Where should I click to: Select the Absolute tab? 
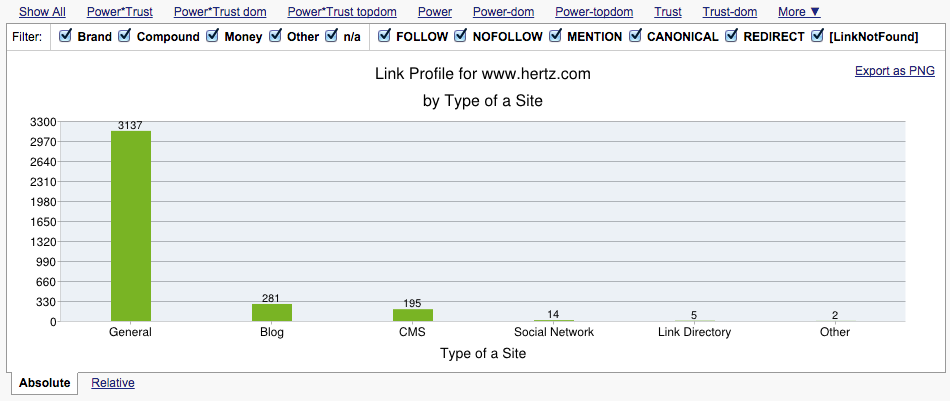(x=44, y=383)
